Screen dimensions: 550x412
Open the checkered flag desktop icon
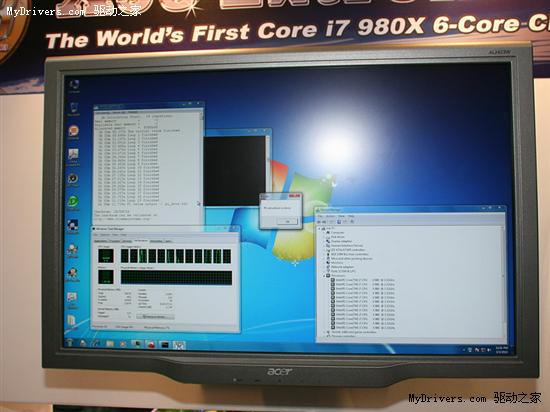point(73,226)
